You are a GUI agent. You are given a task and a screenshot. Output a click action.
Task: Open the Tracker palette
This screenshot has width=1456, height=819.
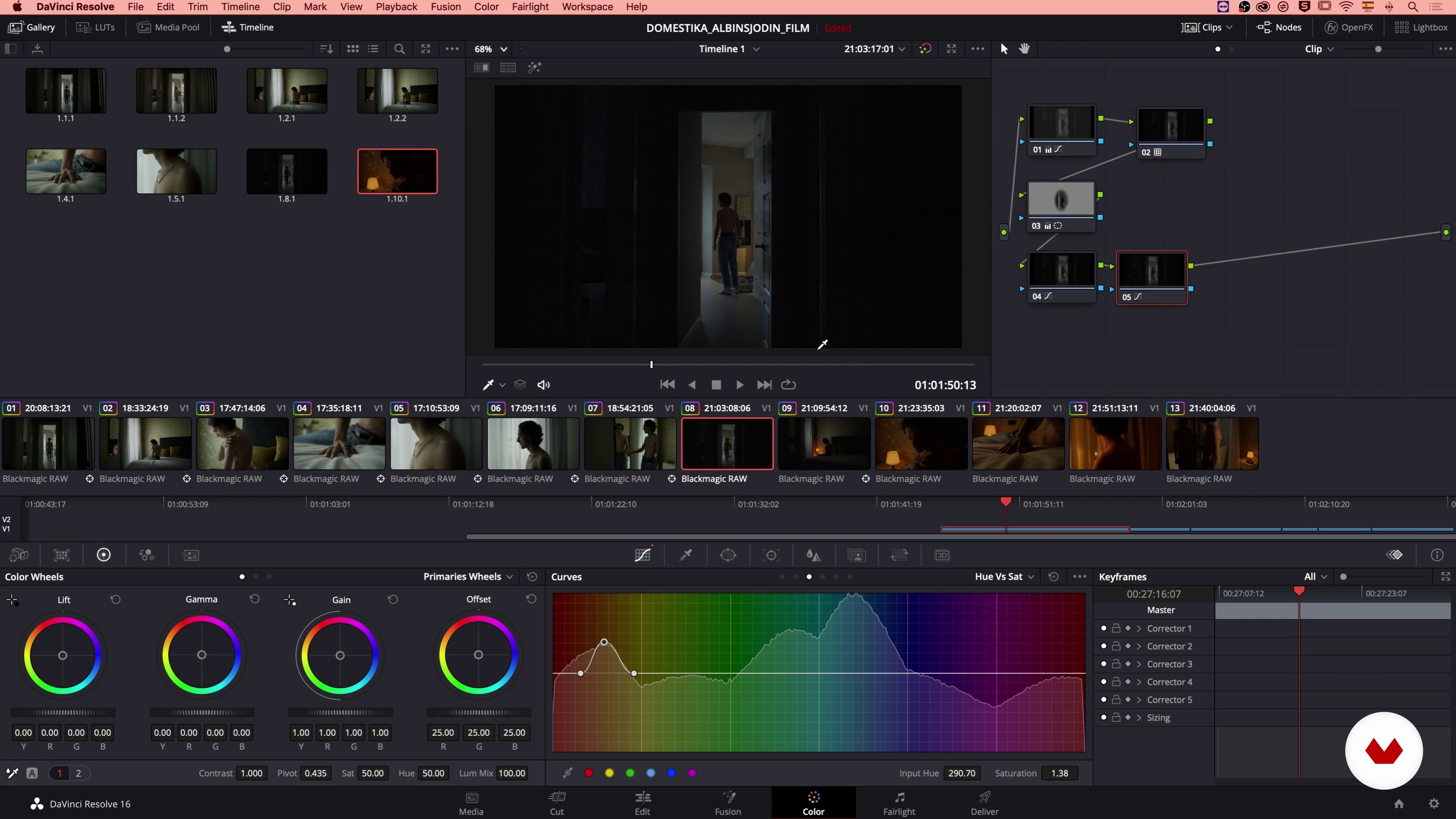tap(771, 555)
